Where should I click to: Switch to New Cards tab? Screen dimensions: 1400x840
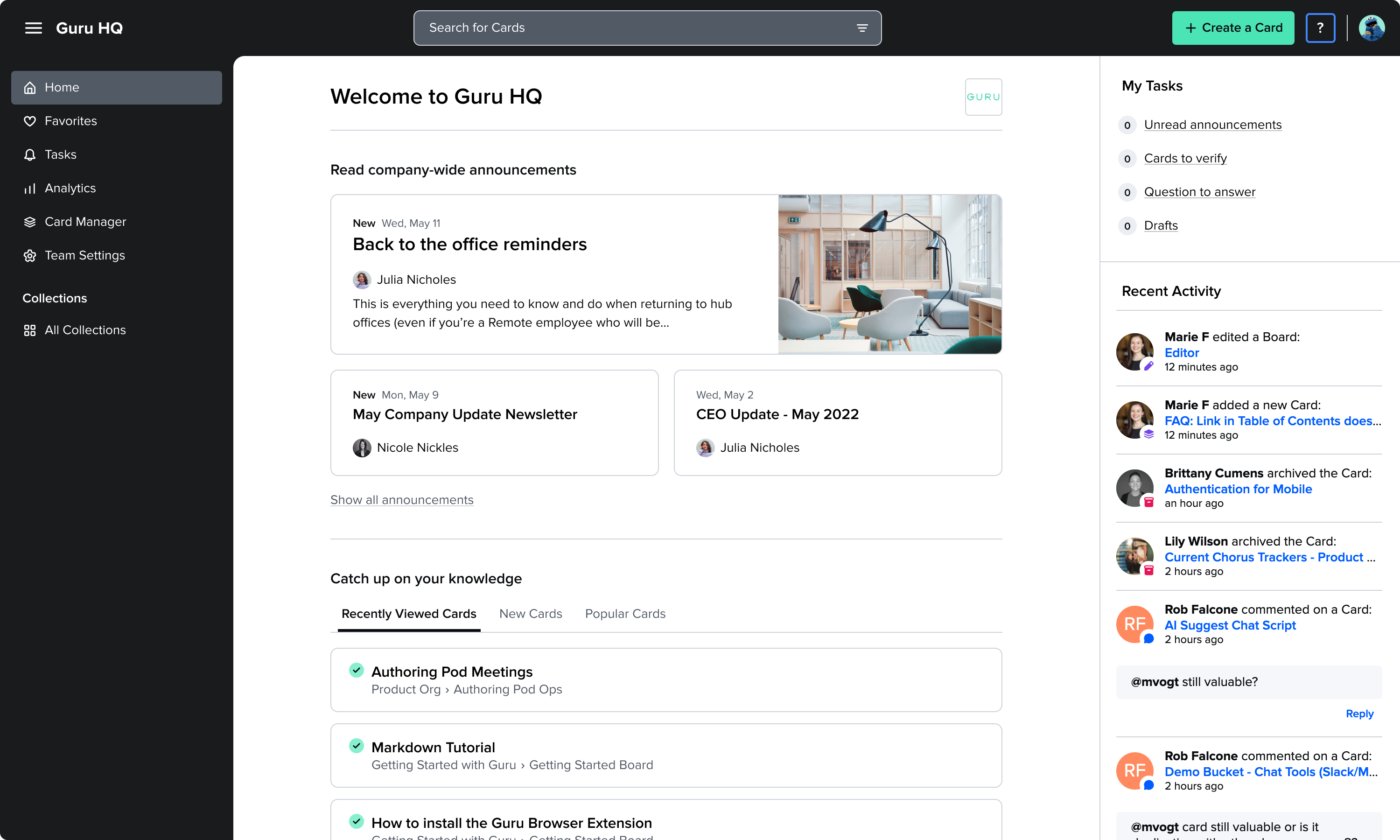click(530, 614)
